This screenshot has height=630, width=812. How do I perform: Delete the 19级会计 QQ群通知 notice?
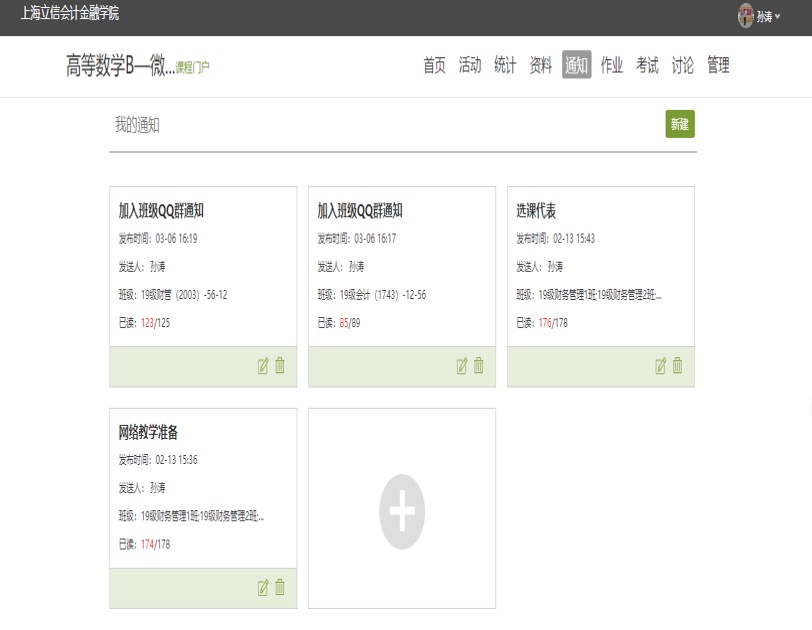(479, 366)
